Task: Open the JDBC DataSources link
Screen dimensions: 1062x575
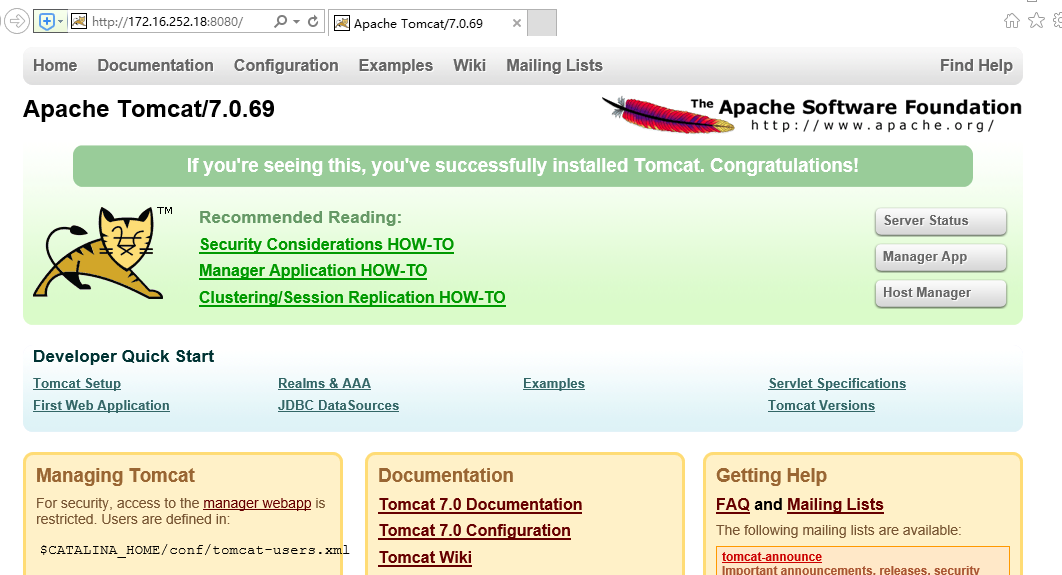Action: (x=339, y=406)
